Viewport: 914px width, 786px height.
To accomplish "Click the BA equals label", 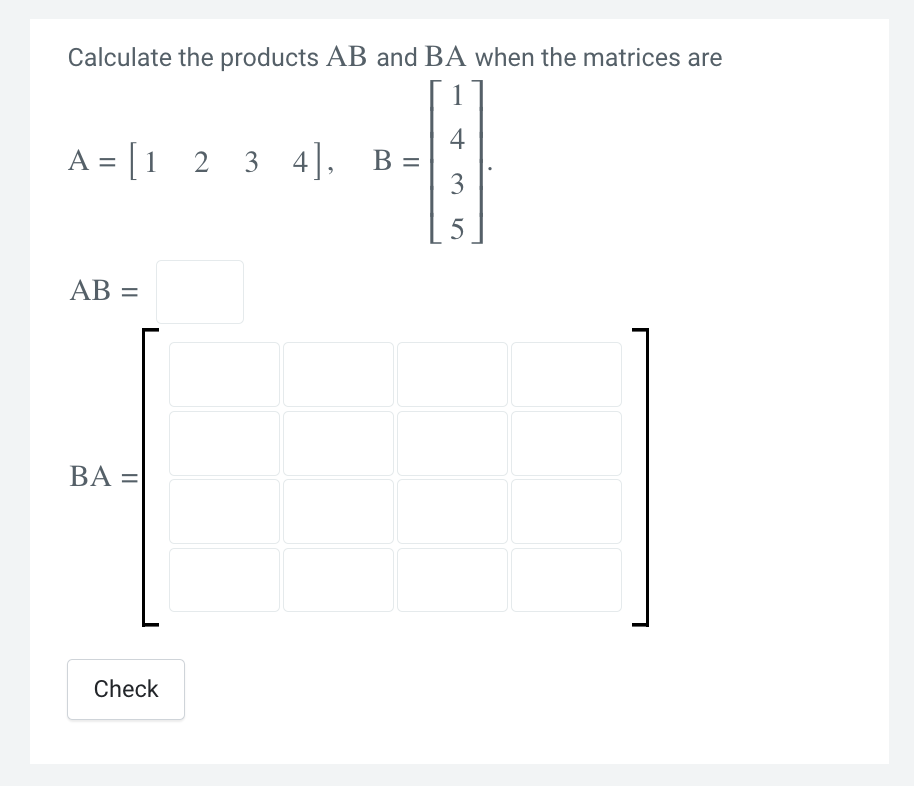I will point(102,477).
